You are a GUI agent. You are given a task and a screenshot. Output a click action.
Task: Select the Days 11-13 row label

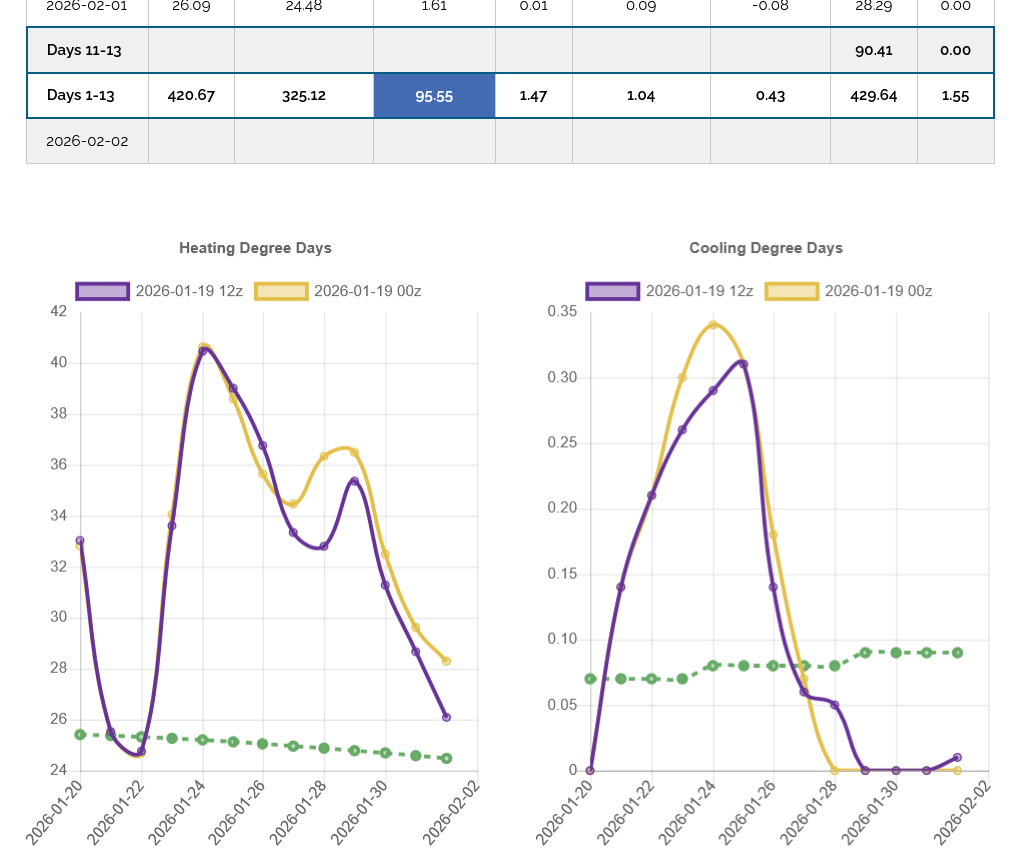[84, 50]
